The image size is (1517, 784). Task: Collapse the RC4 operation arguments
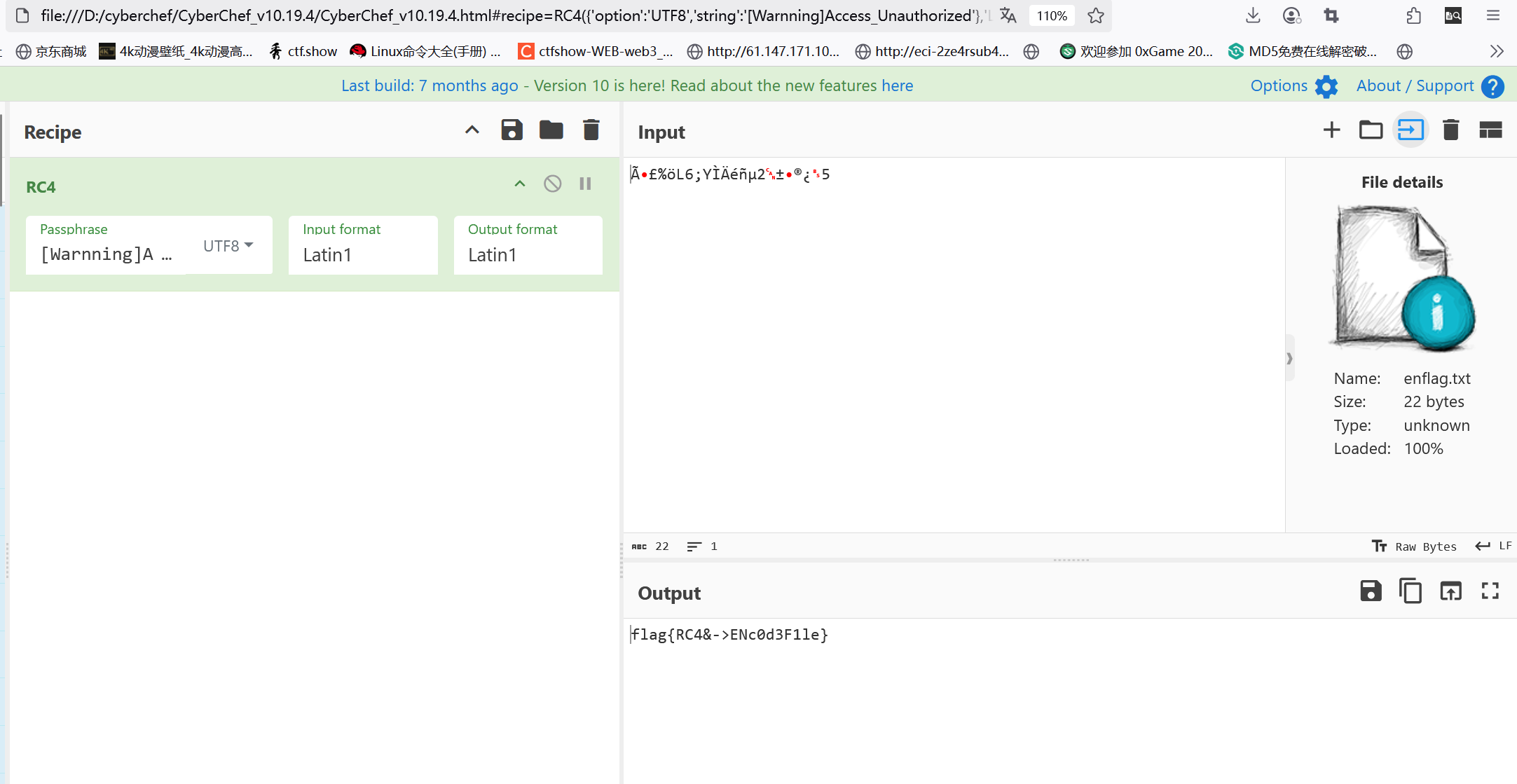coord(519,184)
